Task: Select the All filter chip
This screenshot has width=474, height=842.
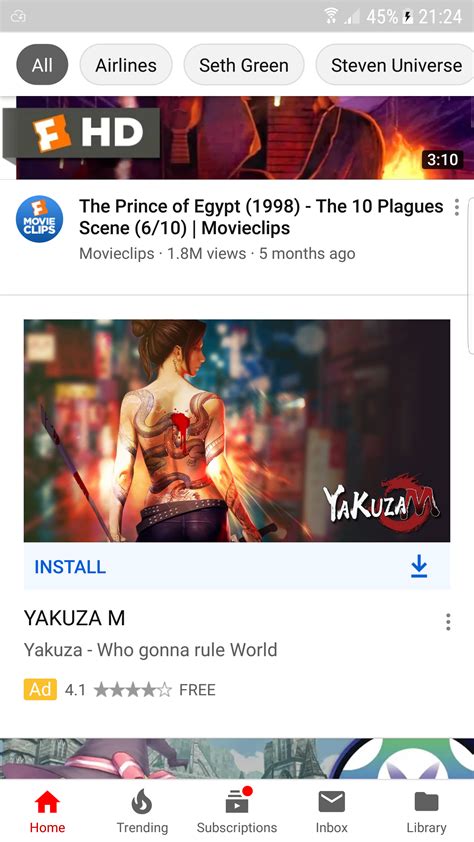Action: coord(42,65)
